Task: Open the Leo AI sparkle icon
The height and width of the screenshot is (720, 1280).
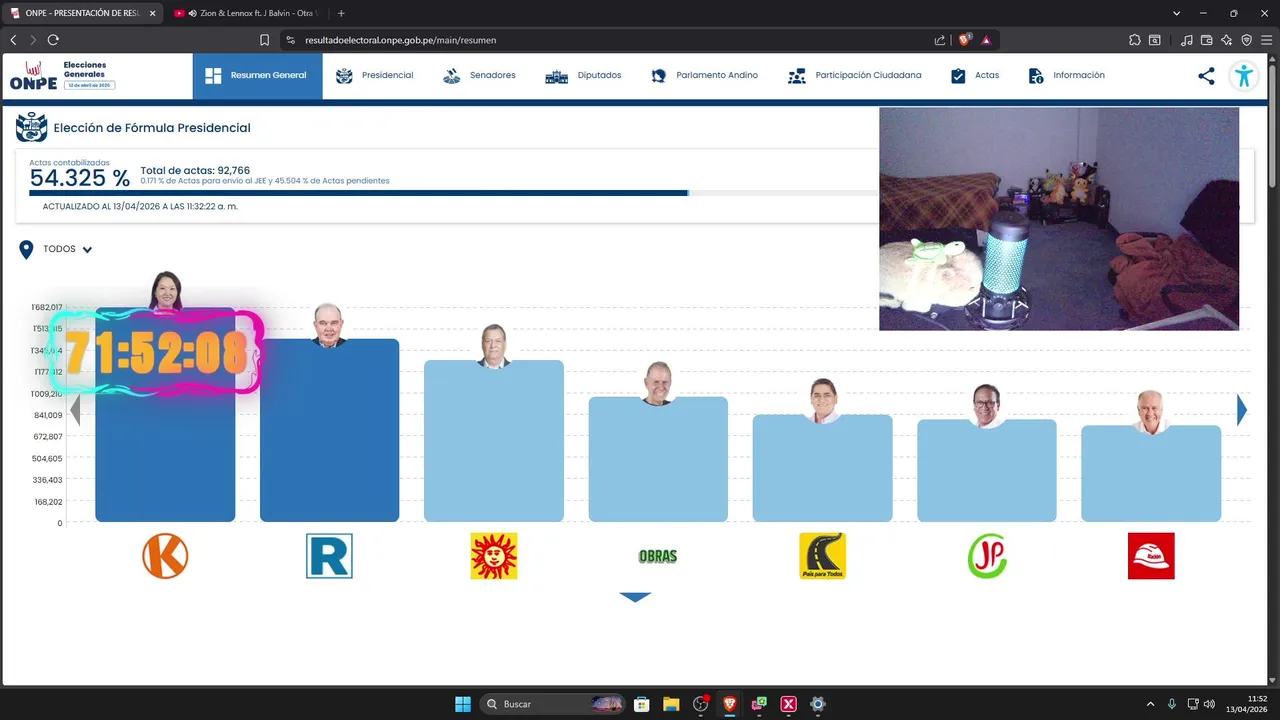Action: pos(1227,40)
